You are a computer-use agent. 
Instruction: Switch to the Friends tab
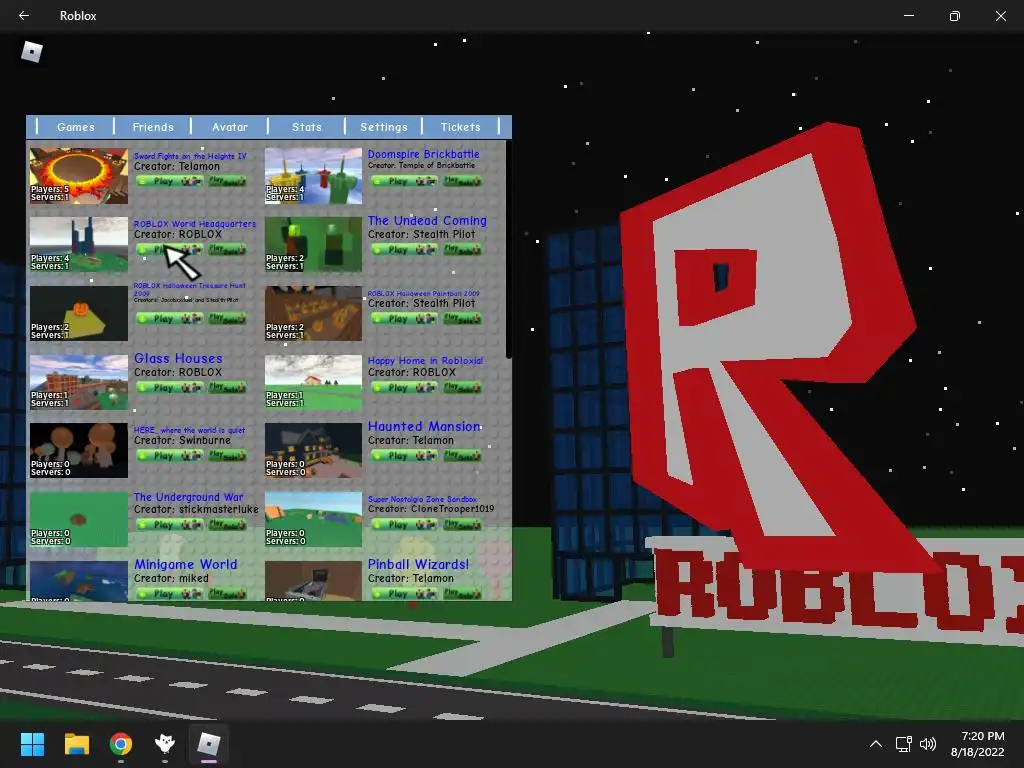[x=153, y=127]
